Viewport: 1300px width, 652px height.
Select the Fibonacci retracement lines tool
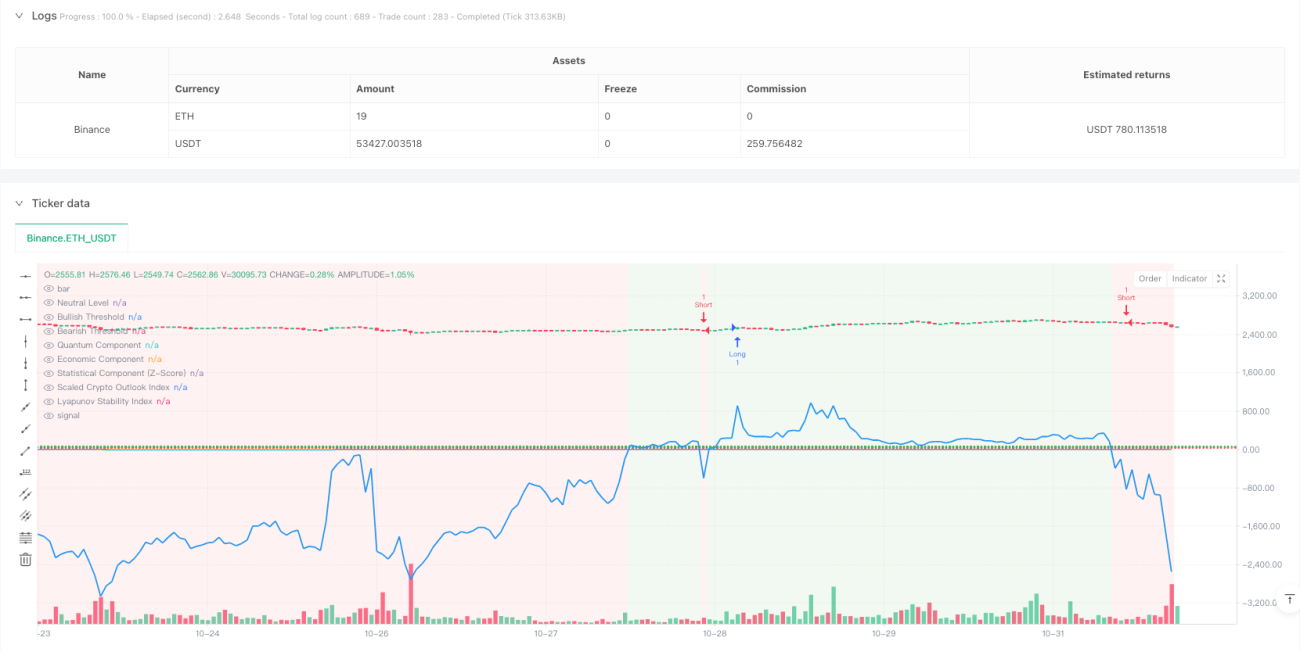(x=25, y=538)
